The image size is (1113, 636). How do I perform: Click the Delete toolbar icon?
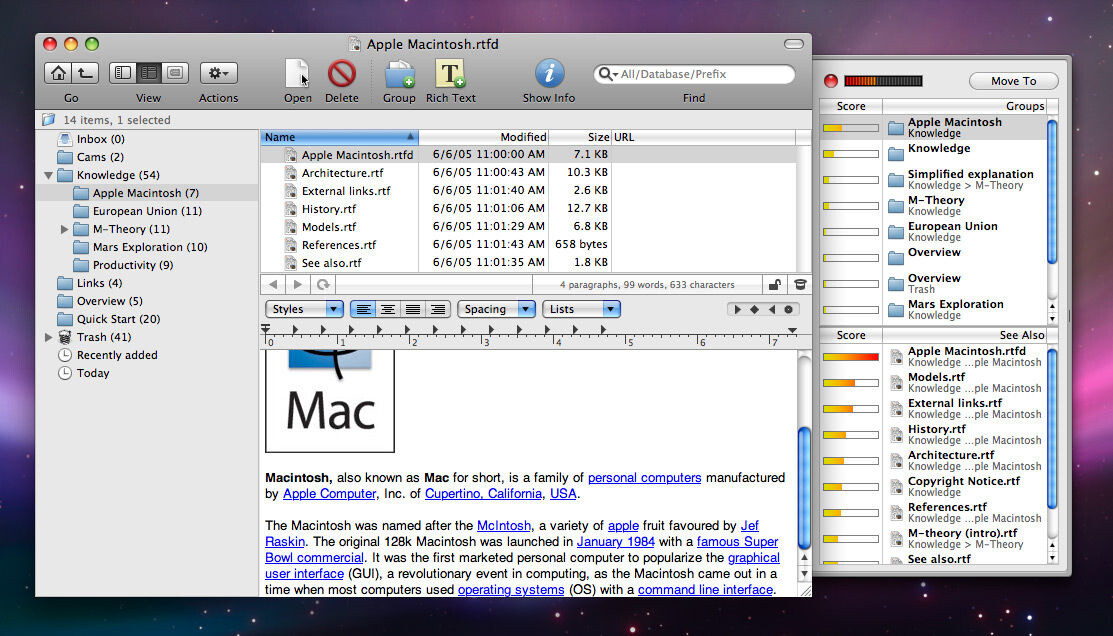tap(341, 74)
